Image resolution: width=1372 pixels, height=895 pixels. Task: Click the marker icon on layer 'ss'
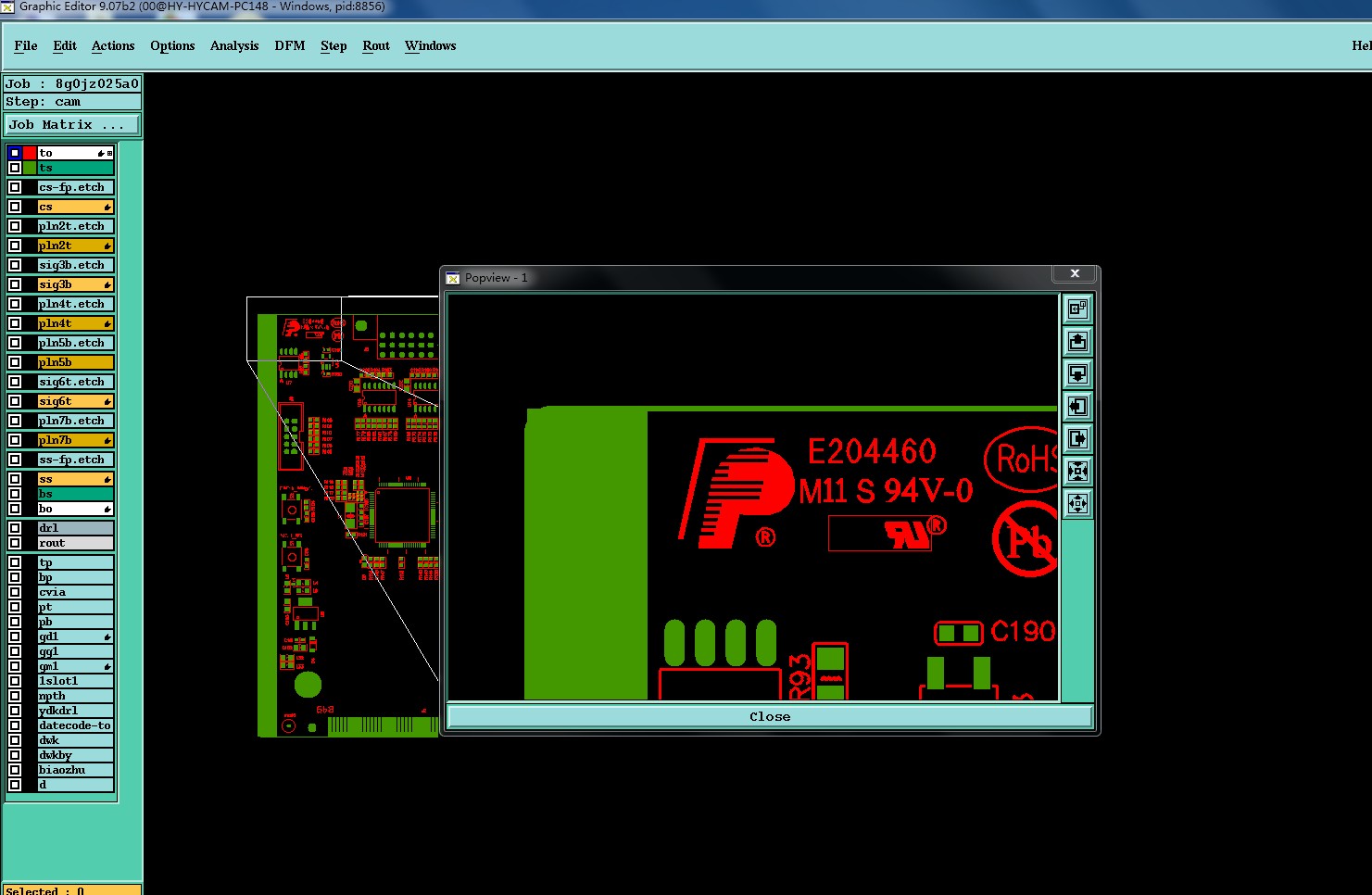[x=107, y=479]
